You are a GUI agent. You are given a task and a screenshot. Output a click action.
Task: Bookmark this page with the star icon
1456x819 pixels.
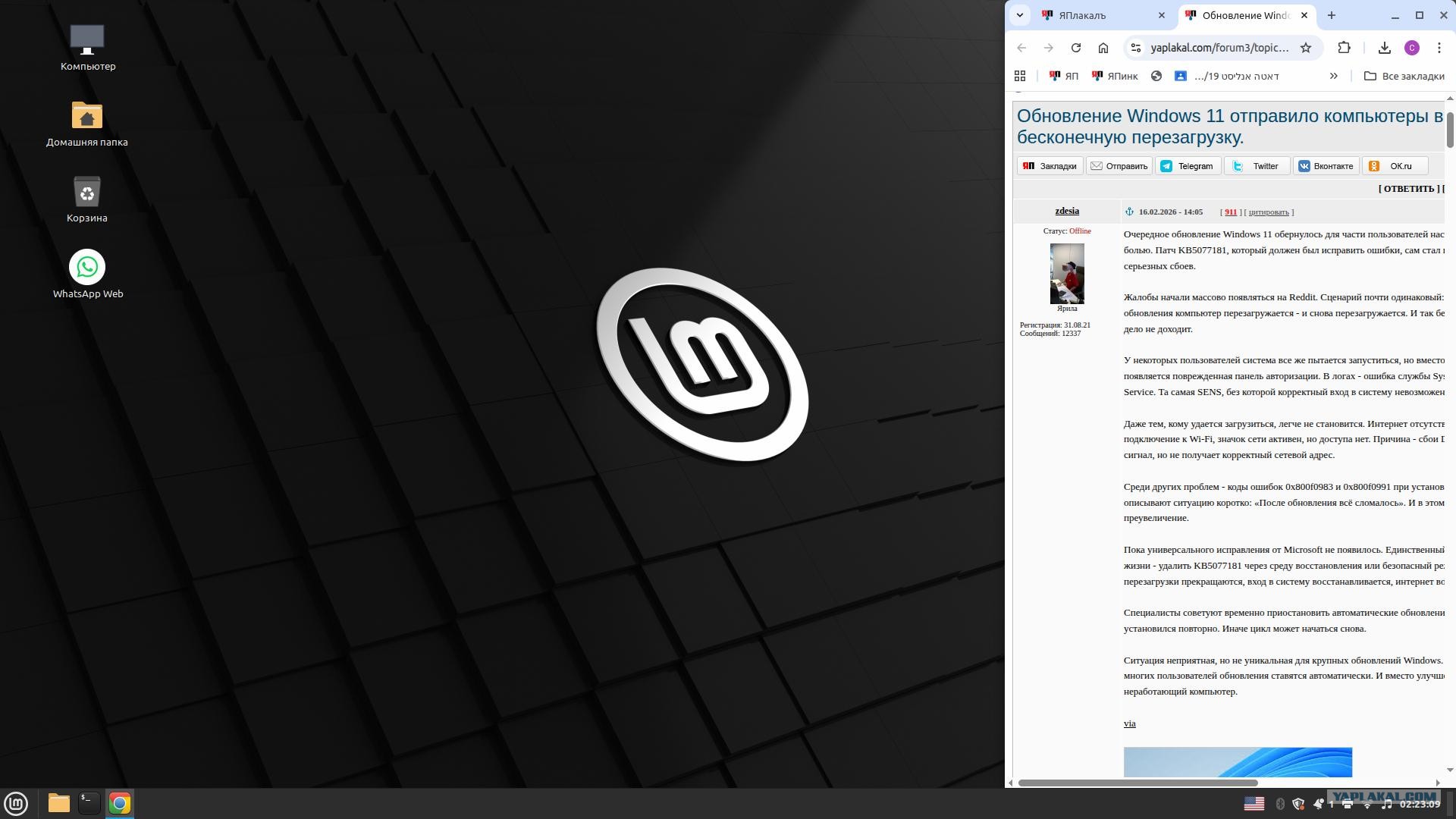pyautogui.click(x=1306, y=48)
